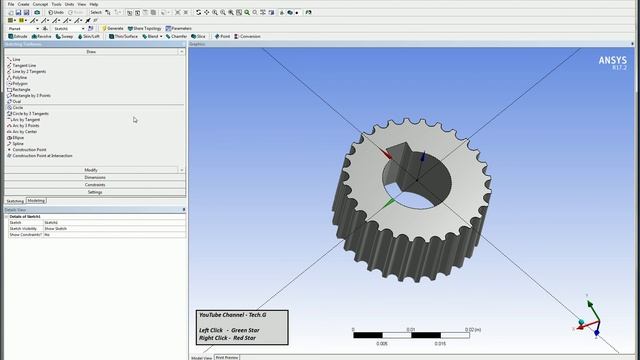The height and width of the screenshot is (360, 640).
Task: Click the save project icon
Action: (x=18, y=12)
